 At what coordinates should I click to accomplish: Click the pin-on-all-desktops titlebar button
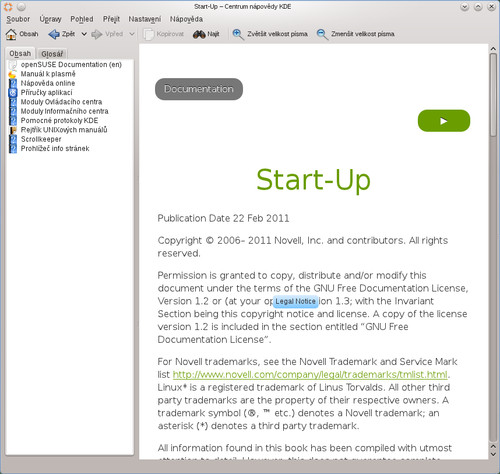pyautogui.click(x=21, y=7)
